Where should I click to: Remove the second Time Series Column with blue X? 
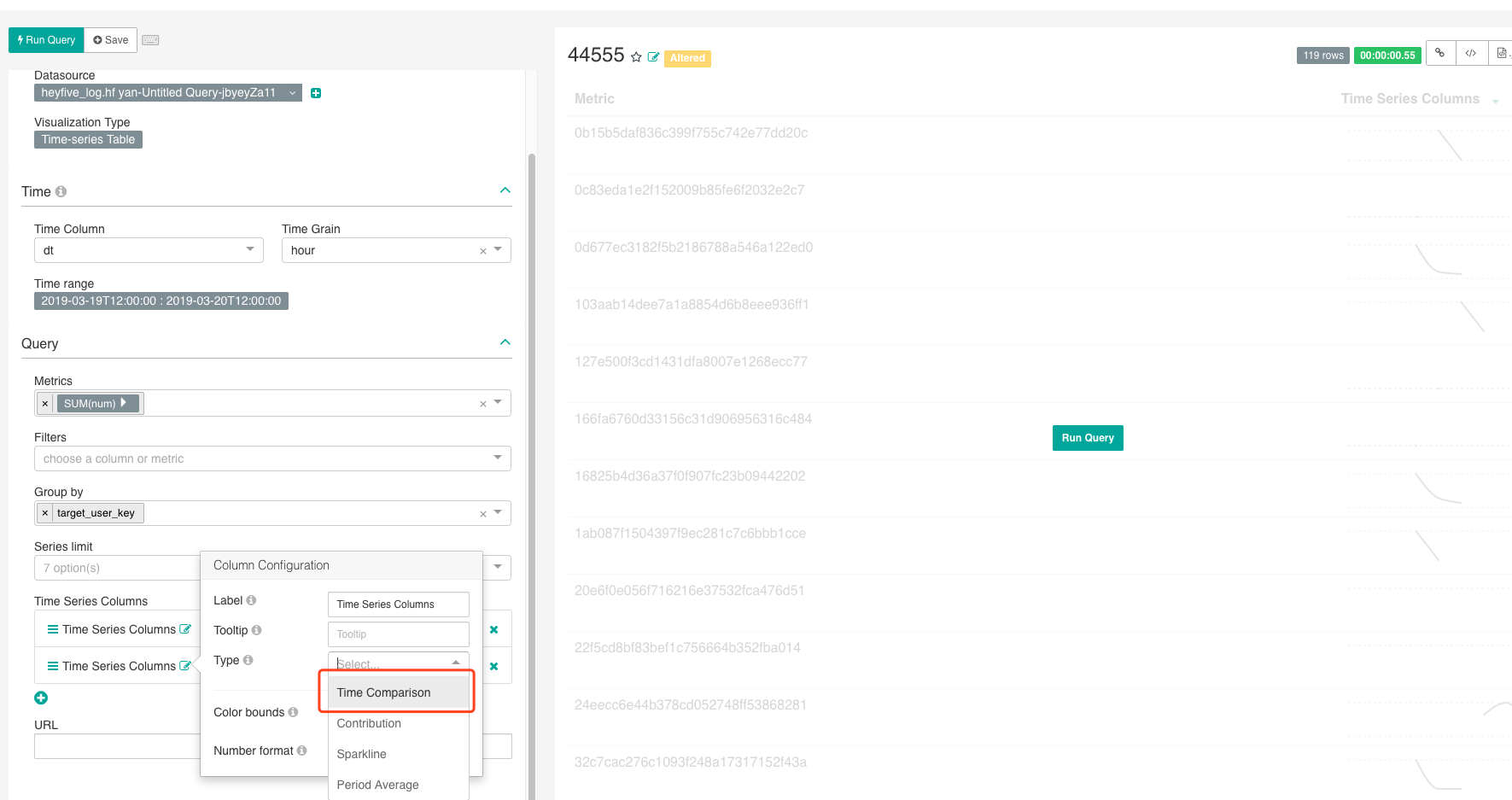(x=493, y=666)
